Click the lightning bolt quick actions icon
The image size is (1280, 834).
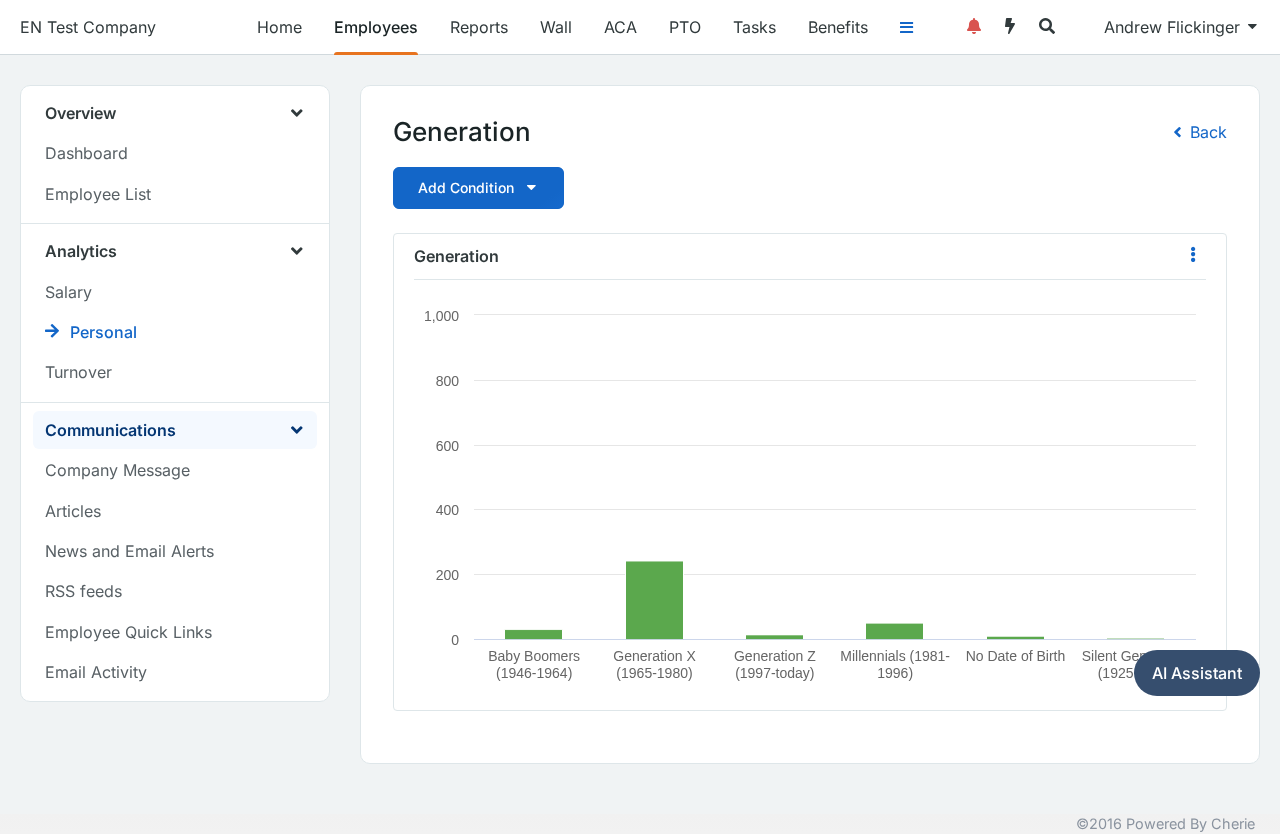[x=1010, y=27]
